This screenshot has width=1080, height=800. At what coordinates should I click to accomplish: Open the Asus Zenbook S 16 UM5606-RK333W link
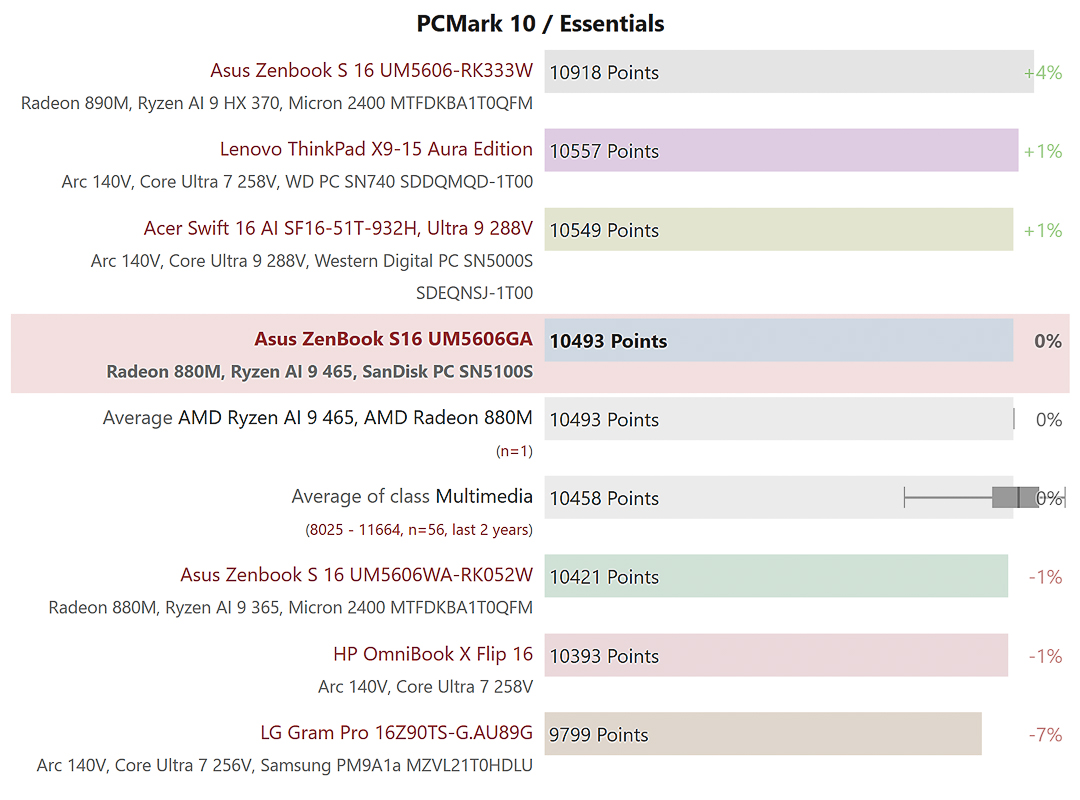(371, 71)
